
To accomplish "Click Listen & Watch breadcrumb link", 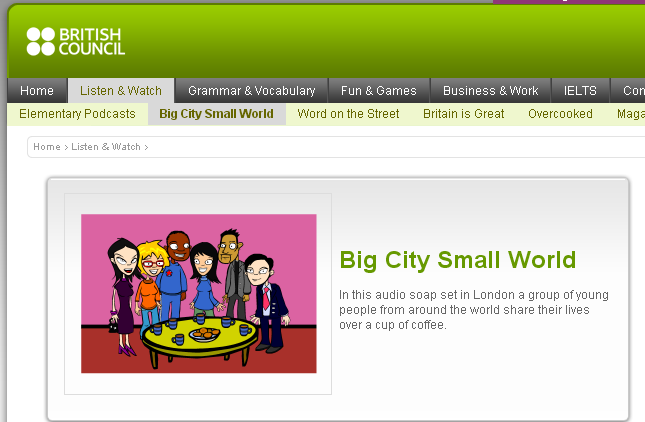I will (106, 147).
